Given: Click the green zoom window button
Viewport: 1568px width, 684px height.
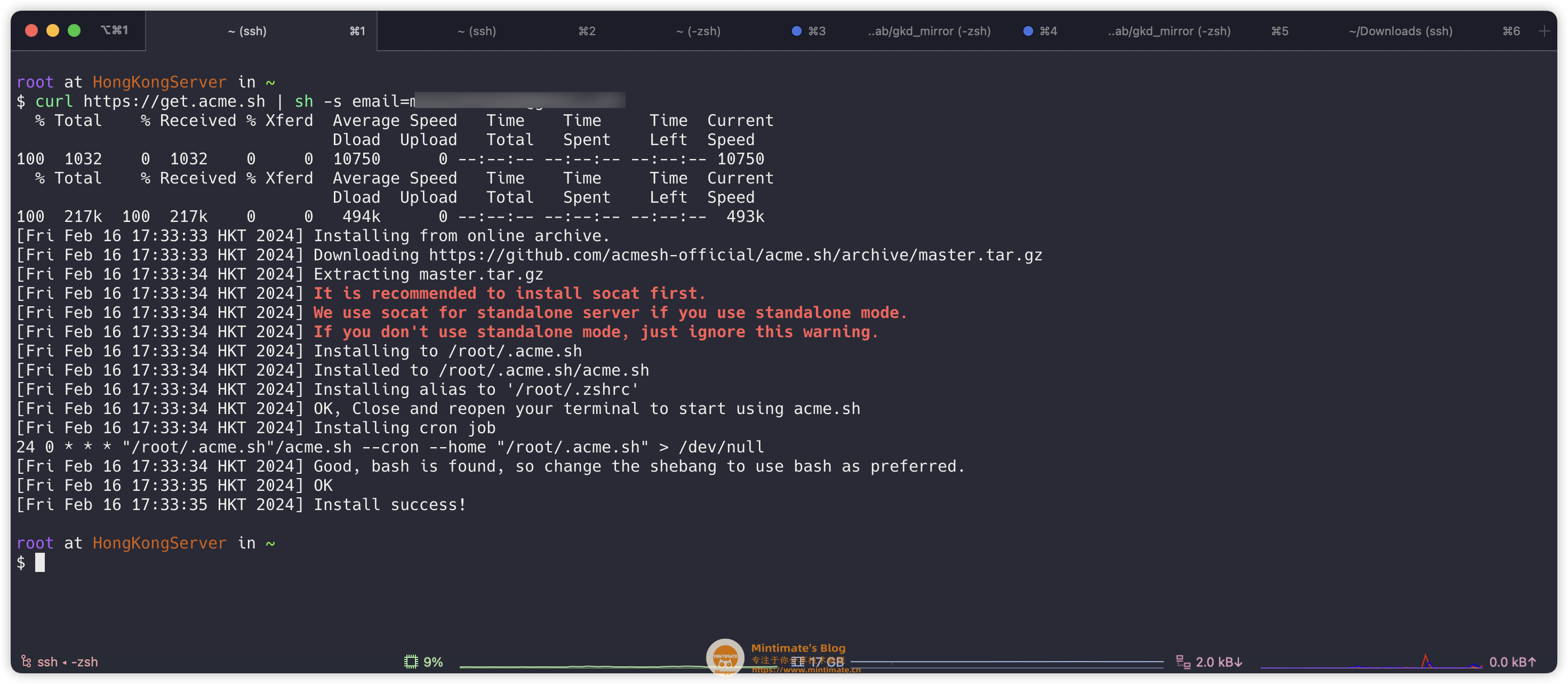Looking at the screenshot, I should (74, 30).
